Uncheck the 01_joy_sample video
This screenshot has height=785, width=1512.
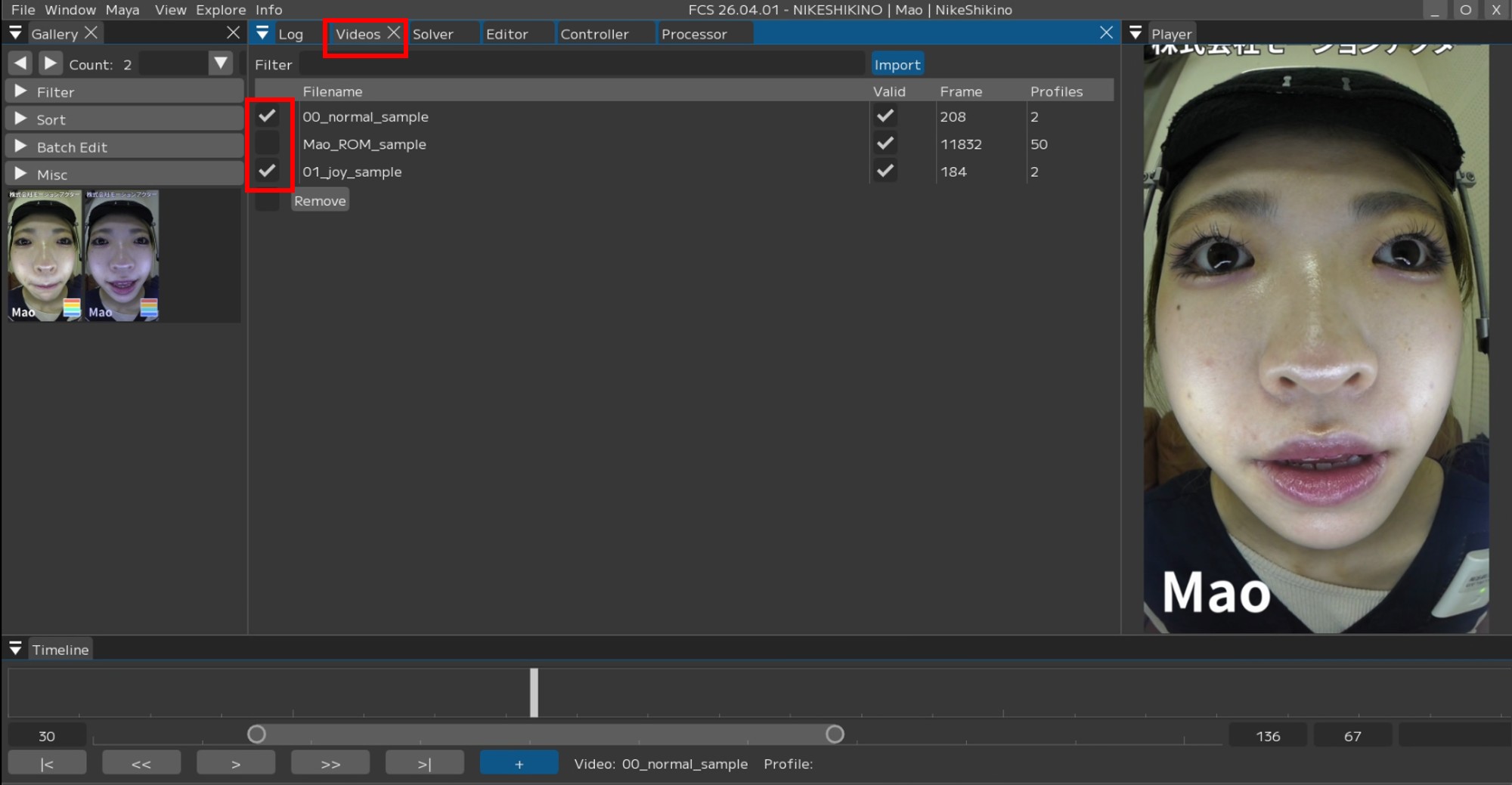[268, 172]
